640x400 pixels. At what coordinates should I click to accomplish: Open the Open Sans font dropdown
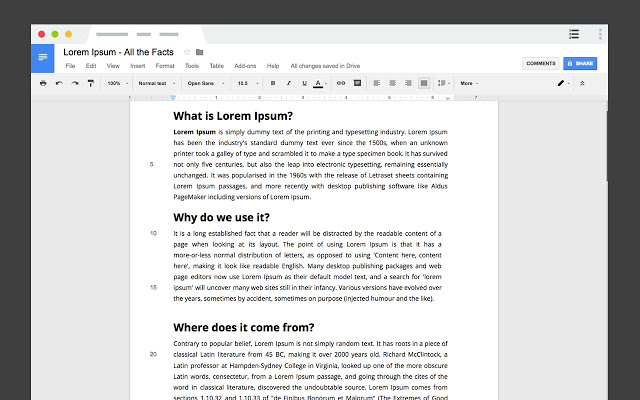coord(206,83)
